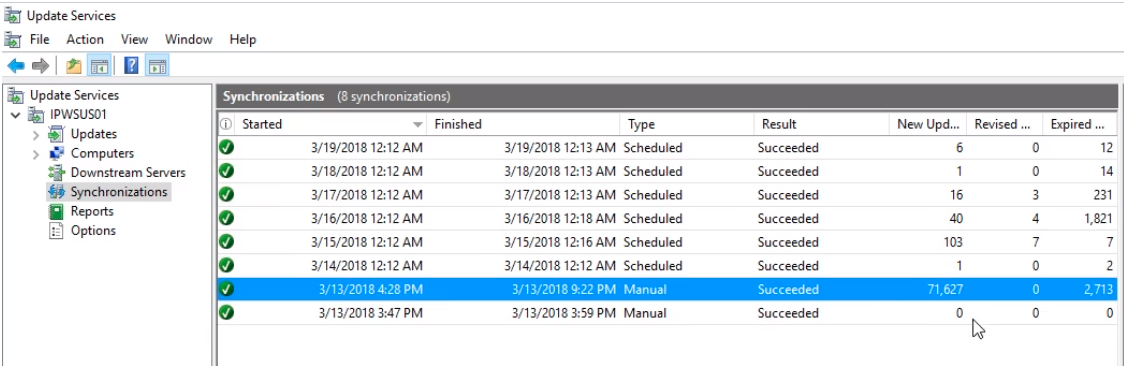Click green status check on 3/19/2018 row
1124x366 pixels.
point(227,148)
